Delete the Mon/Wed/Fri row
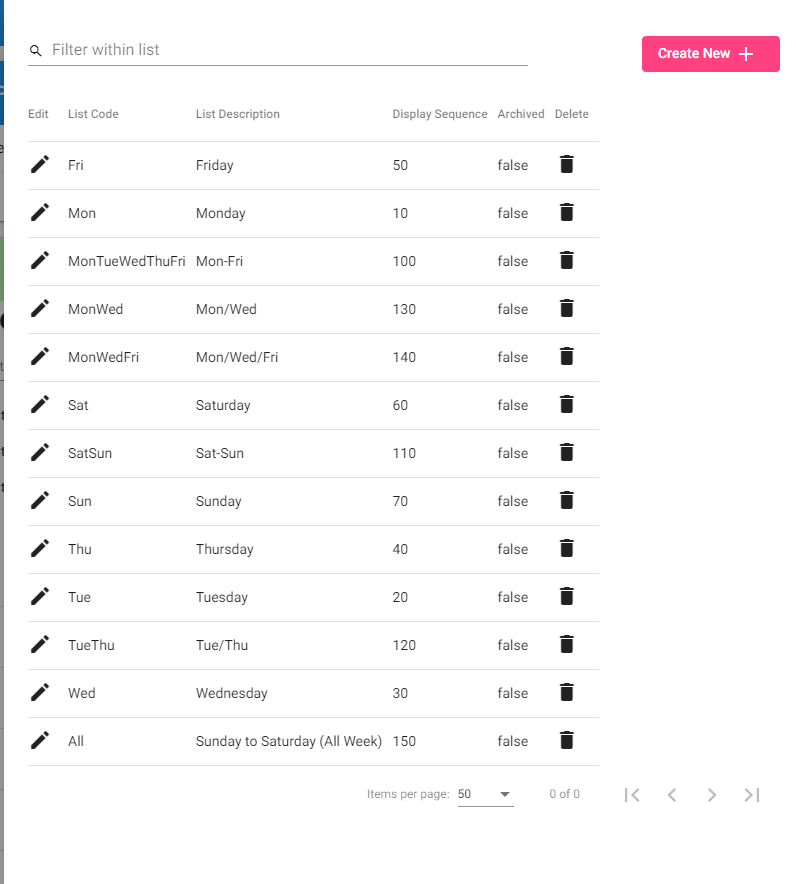This screenshot has height=884, width=796. (x=567, y=356)
